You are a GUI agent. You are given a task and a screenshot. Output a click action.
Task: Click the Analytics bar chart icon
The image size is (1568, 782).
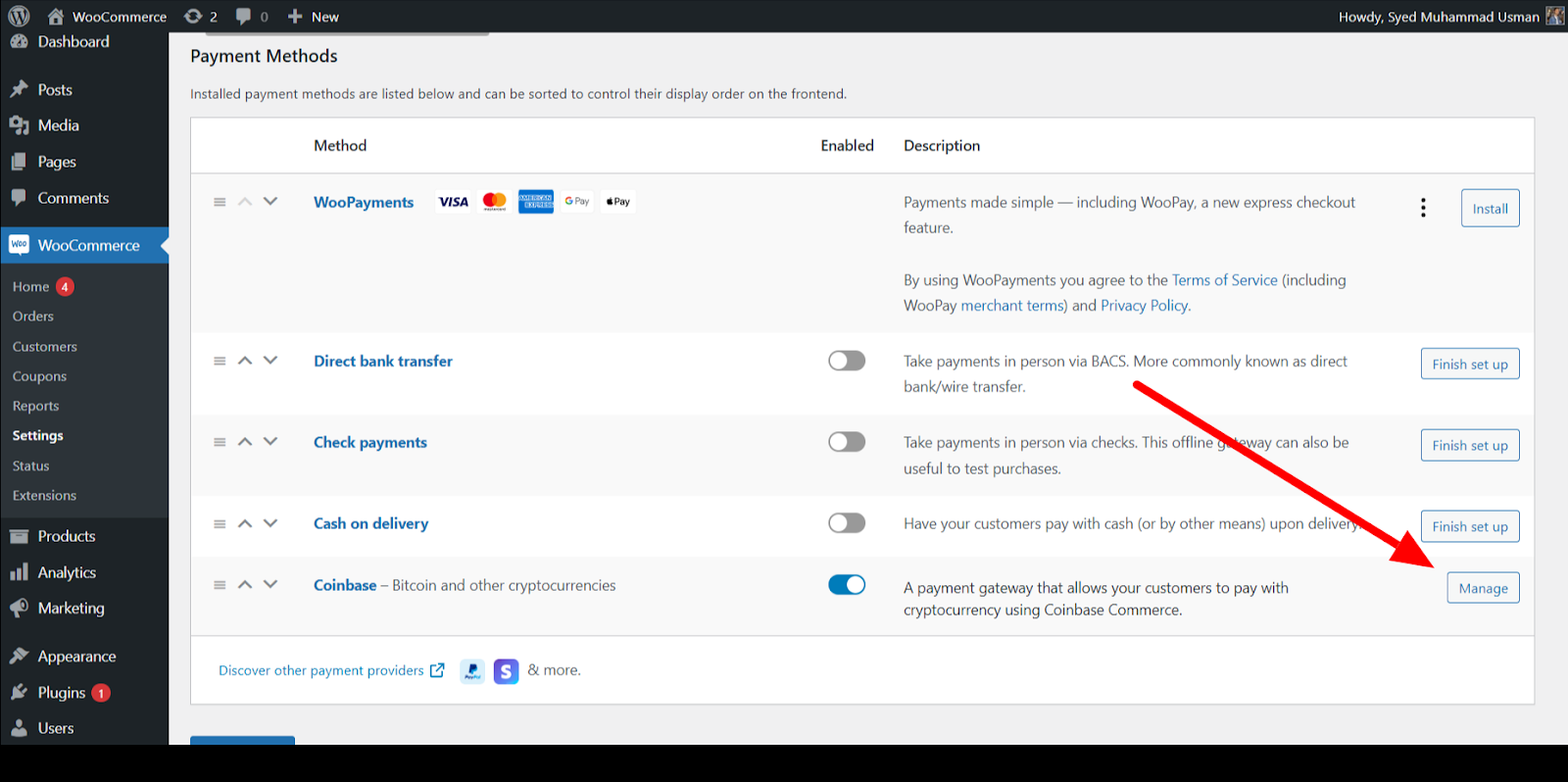[x=19, y=572]
